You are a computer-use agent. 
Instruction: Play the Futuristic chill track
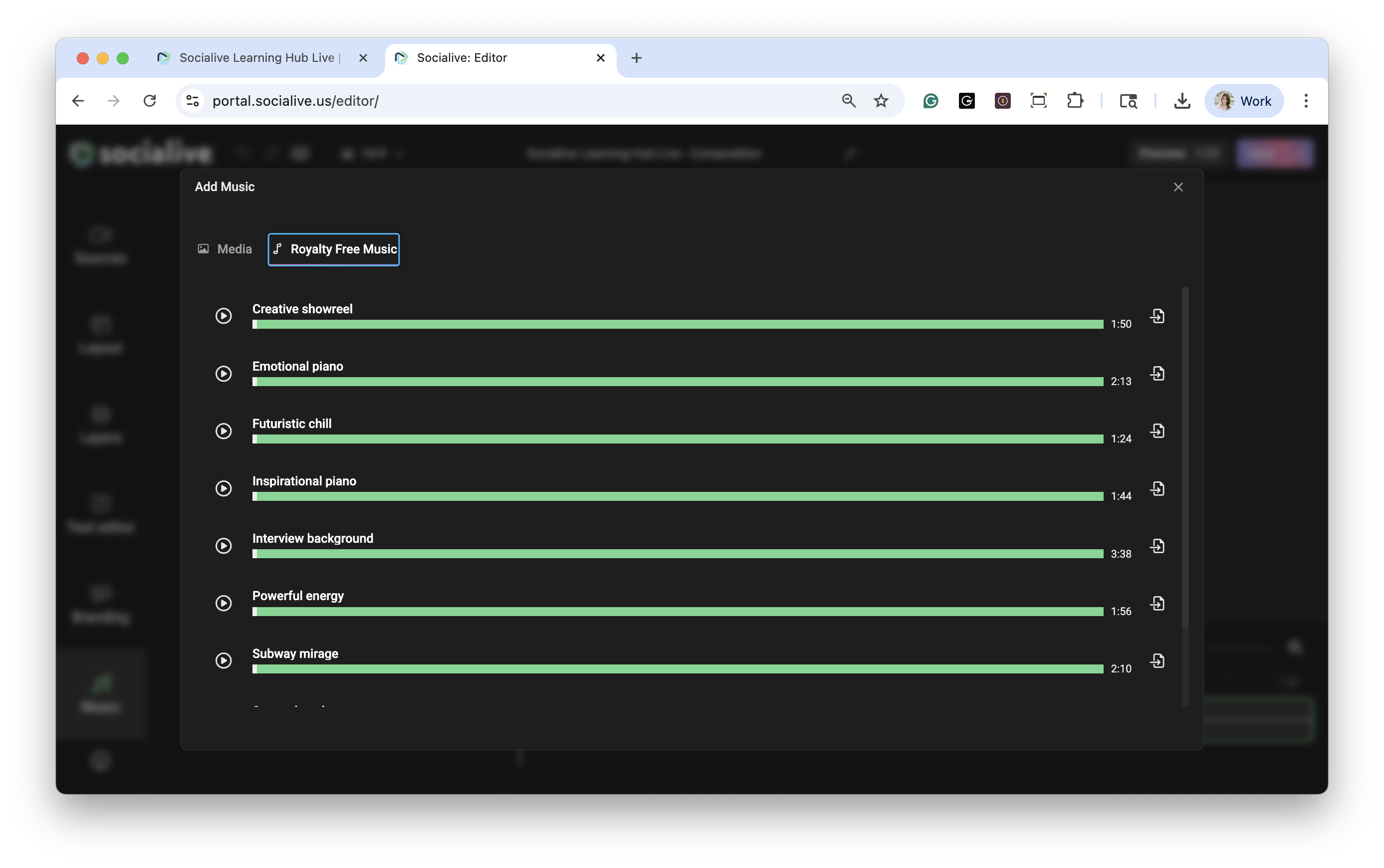[x=224, y=431]
